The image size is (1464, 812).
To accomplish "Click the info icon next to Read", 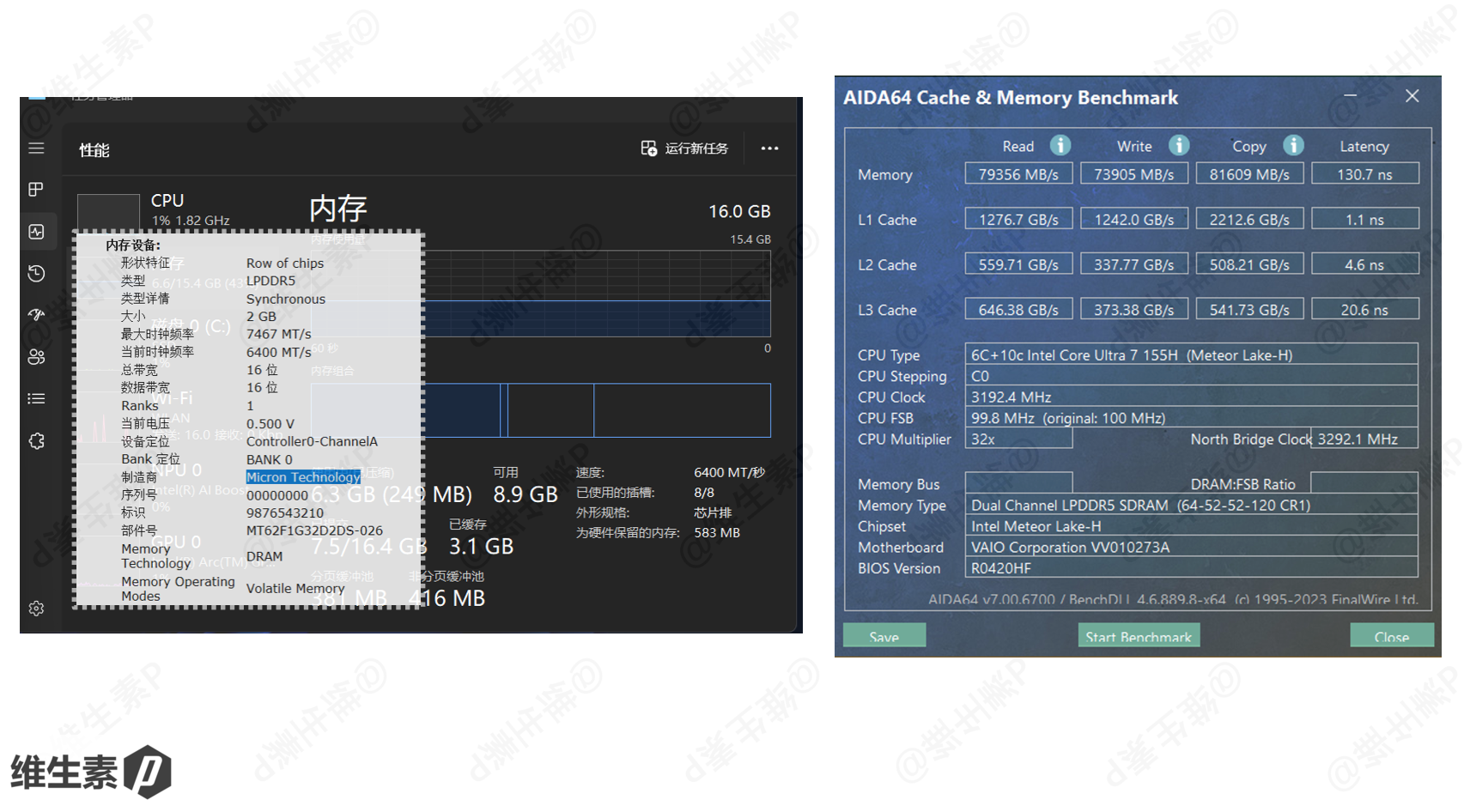I will (1060, 146).
